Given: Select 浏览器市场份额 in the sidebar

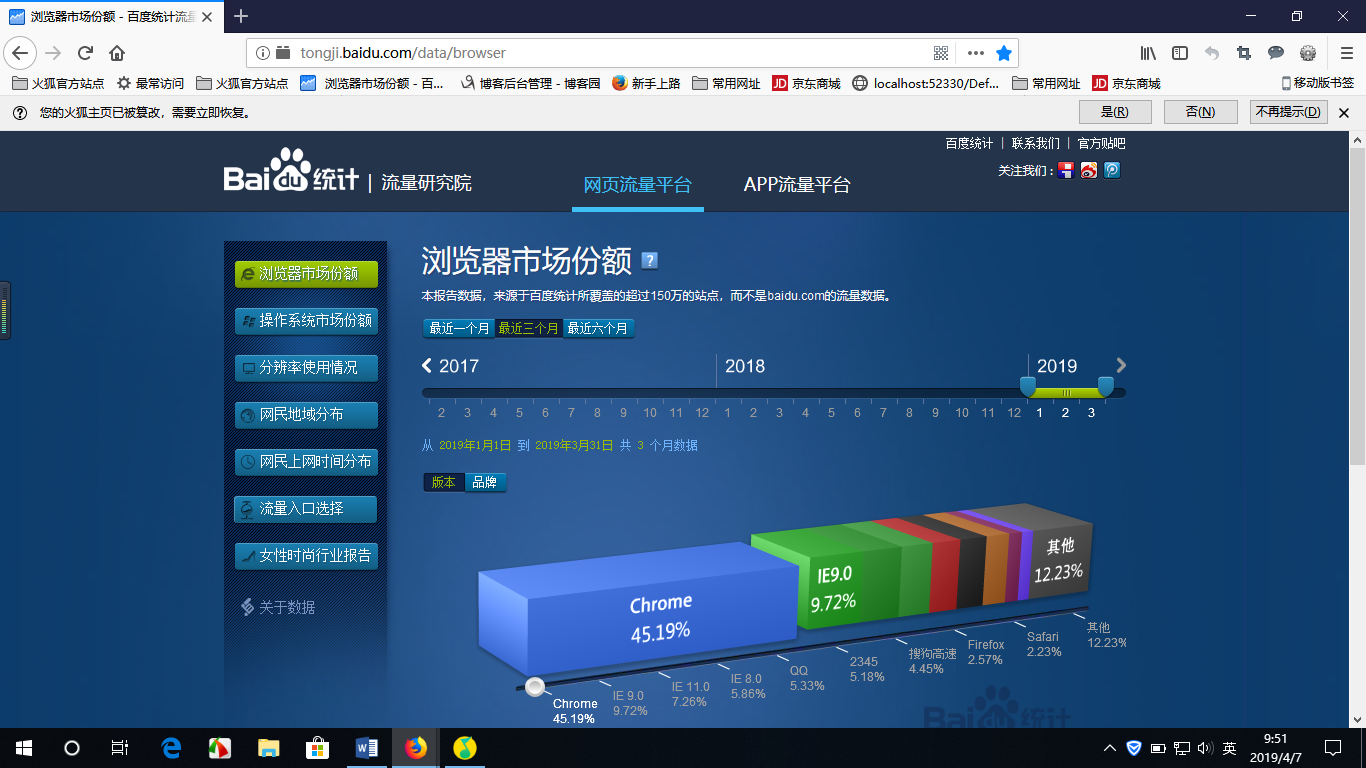Looking at the screenshot, I should coord(306,274).
